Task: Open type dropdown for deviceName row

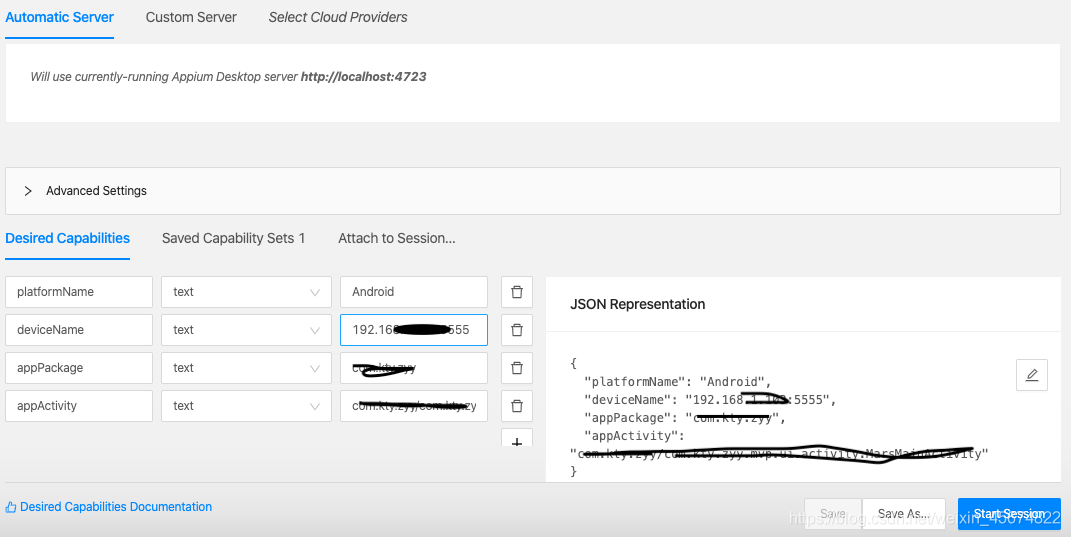Action: pyautogui.click(x=246, y=330)
